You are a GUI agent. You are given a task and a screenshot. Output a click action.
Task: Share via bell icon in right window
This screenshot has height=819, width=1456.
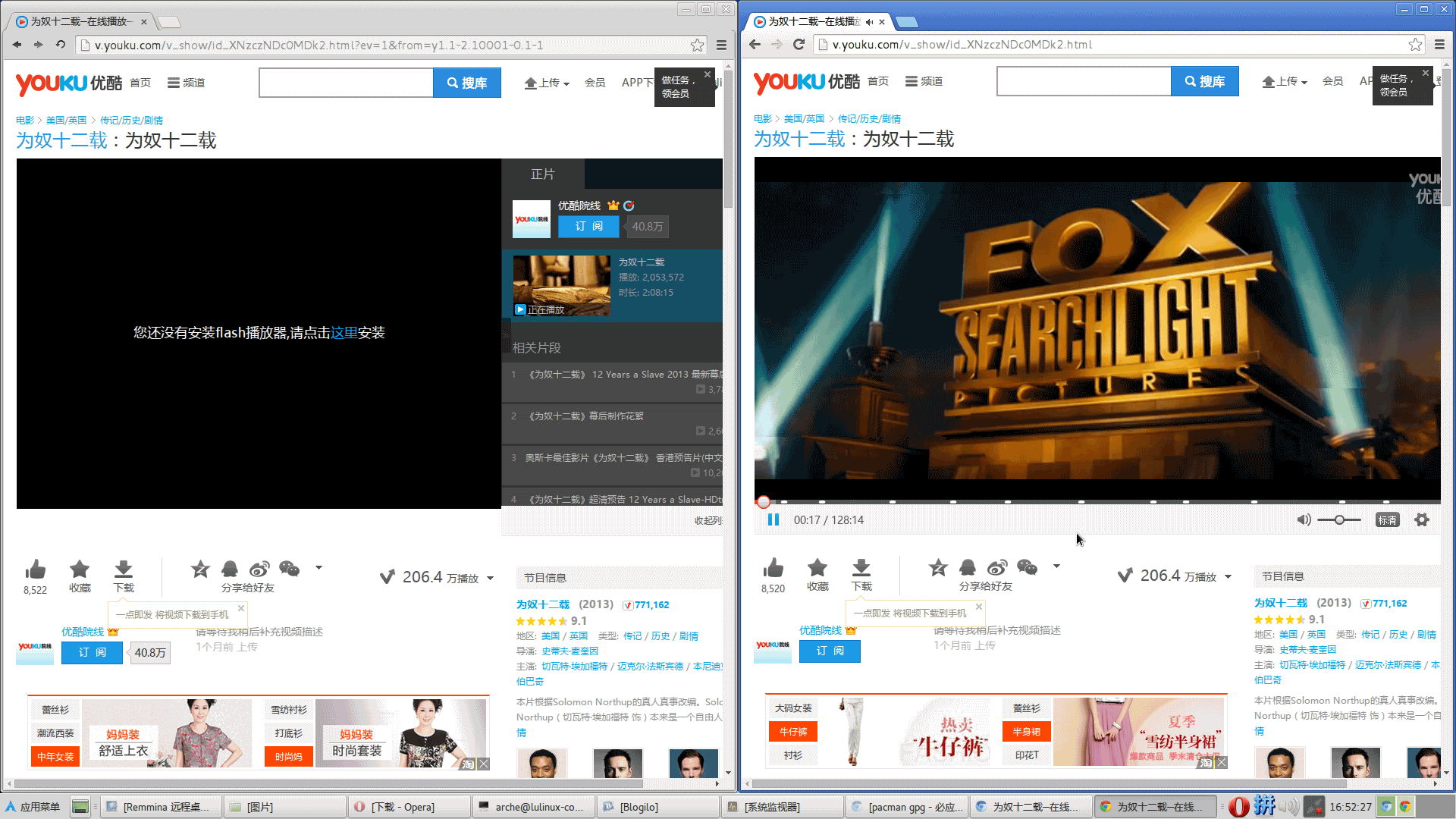point(968,567)
